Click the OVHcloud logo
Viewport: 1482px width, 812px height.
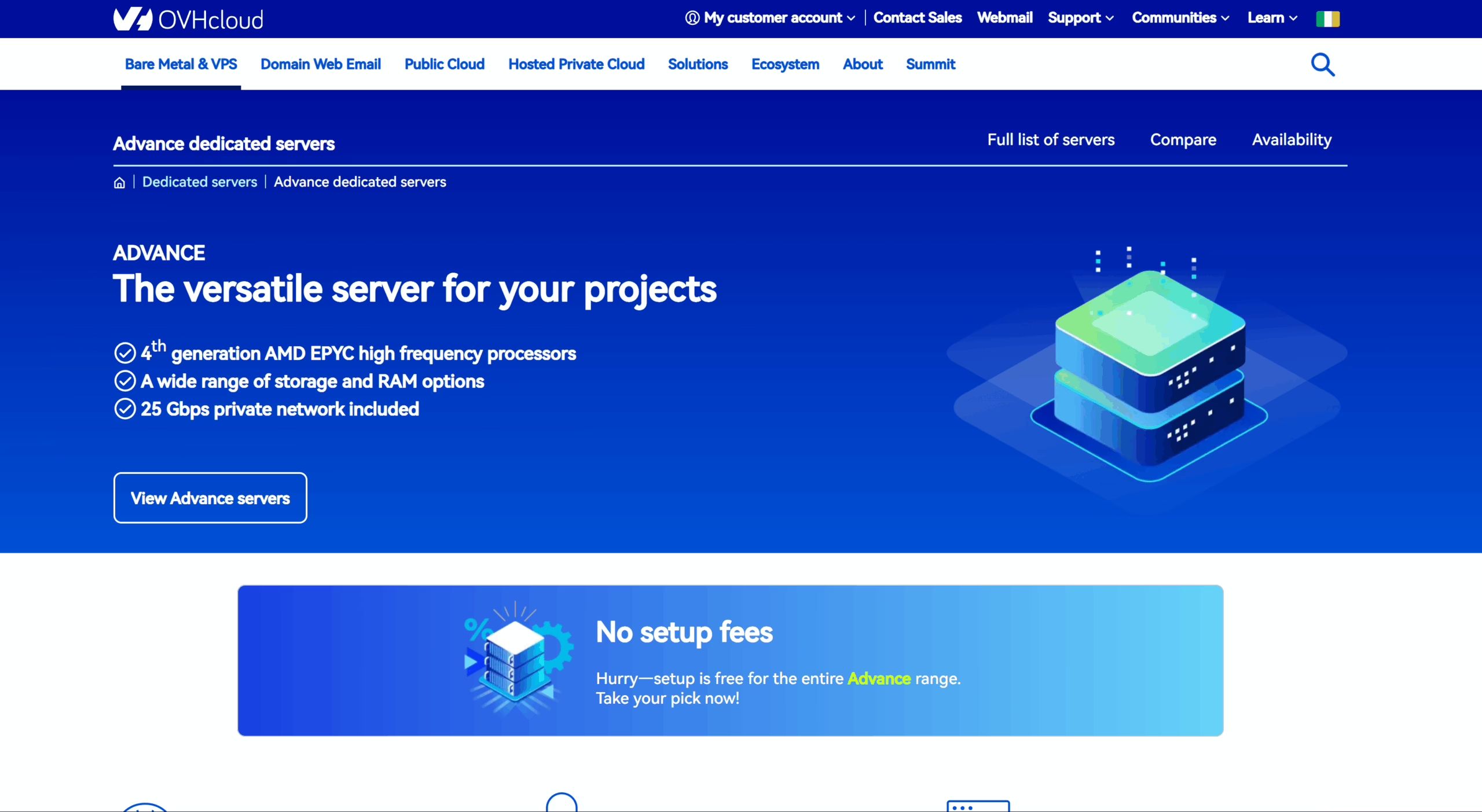pos(188,19)
